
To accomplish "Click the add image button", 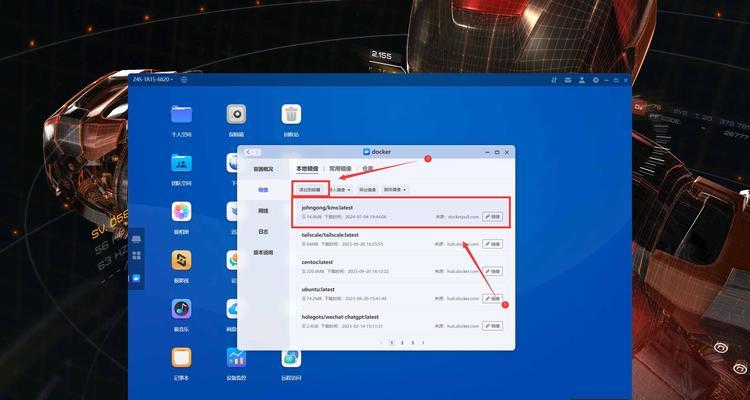I will tap(310, 190).
